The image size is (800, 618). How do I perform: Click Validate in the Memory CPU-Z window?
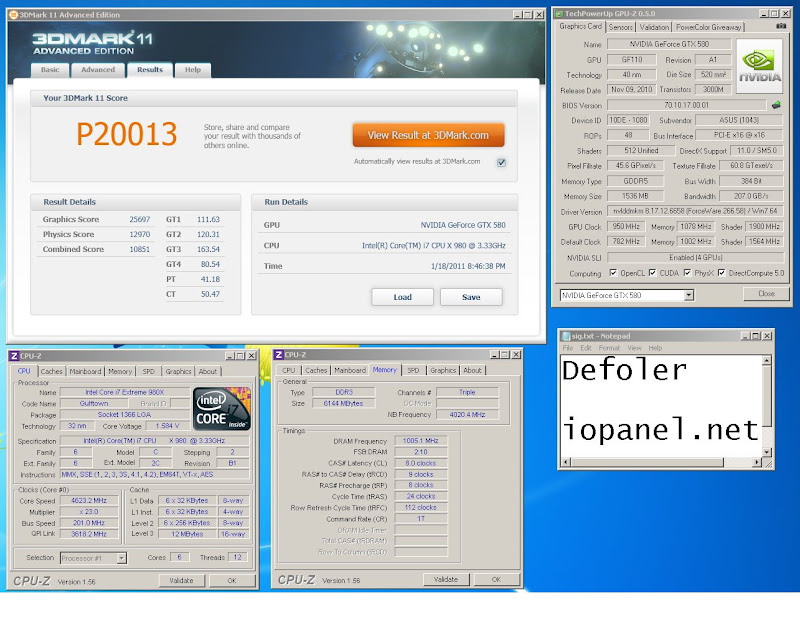[445, 580]
